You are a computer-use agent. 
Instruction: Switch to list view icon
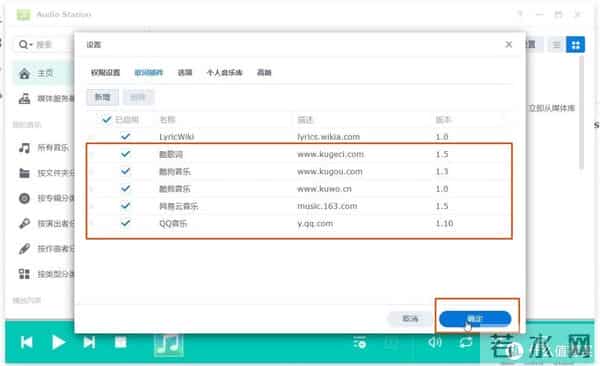556,45
